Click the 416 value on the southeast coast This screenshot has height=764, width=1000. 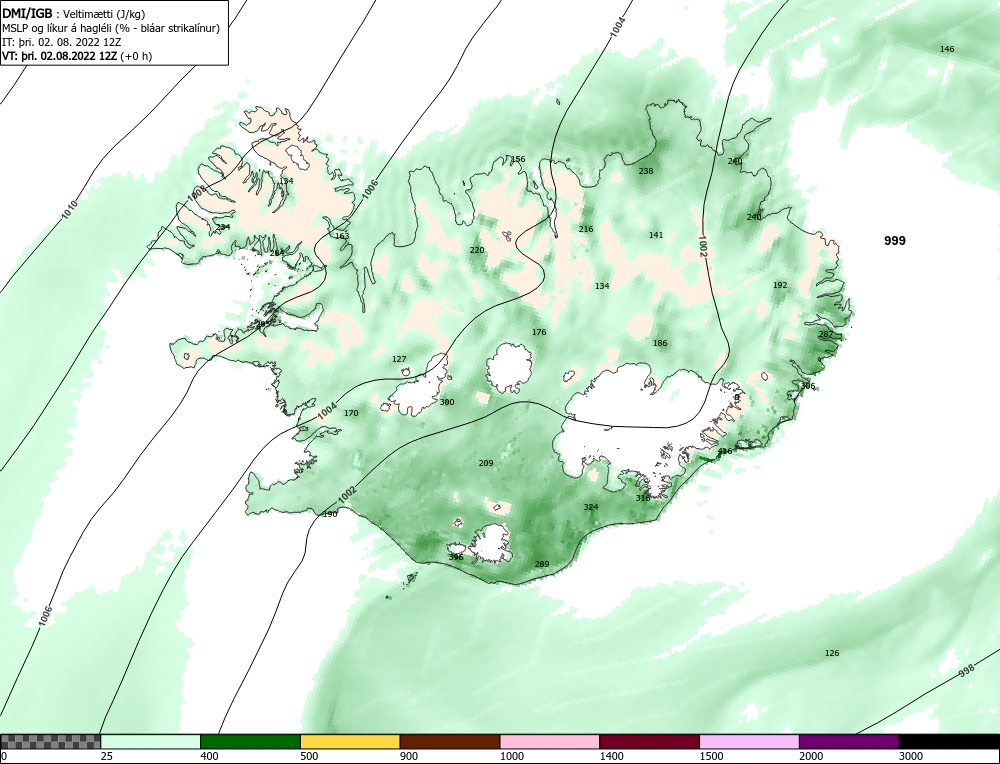[725, 452]
